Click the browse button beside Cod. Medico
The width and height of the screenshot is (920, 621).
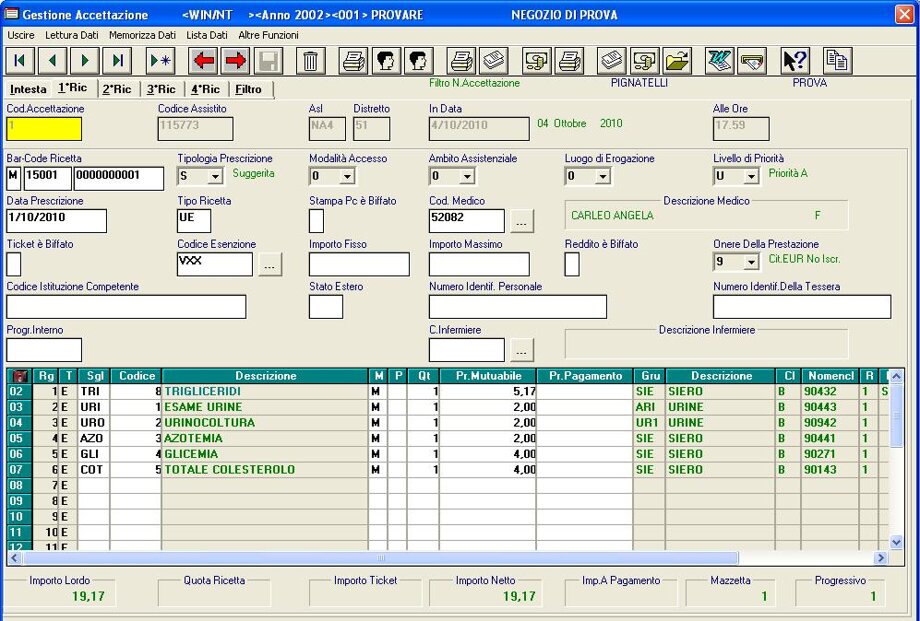tap(522, 222)
